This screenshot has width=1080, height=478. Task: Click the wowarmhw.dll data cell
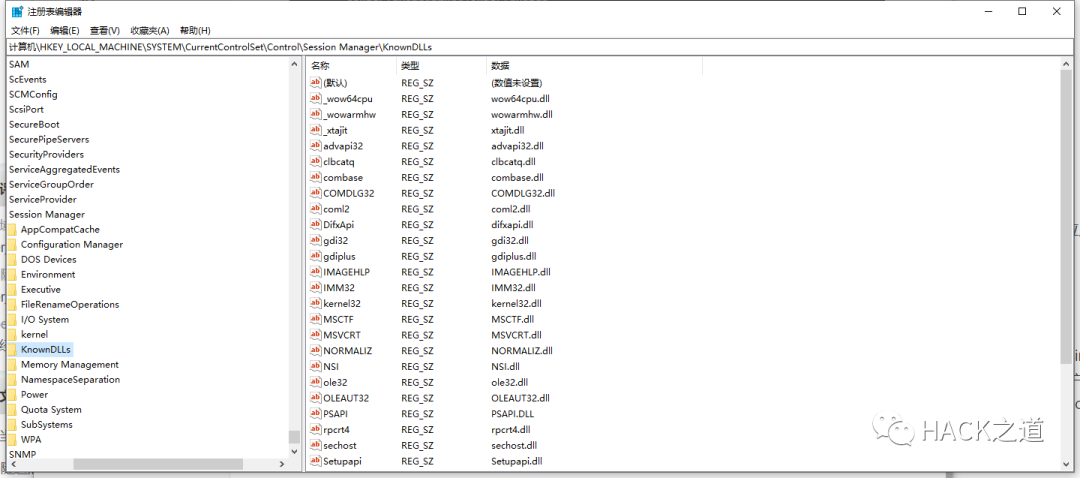pyautogui.click(x=521, y=114)
